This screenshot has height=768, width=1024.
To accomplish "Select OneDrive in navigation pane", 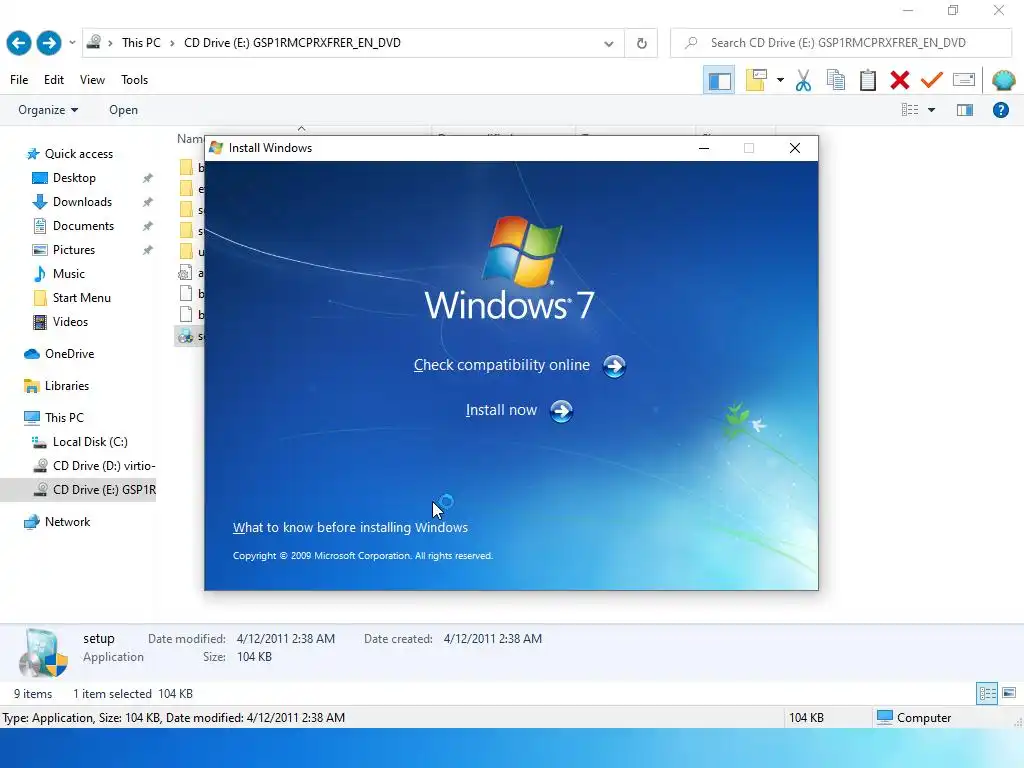I will click(x=69, y=354).
